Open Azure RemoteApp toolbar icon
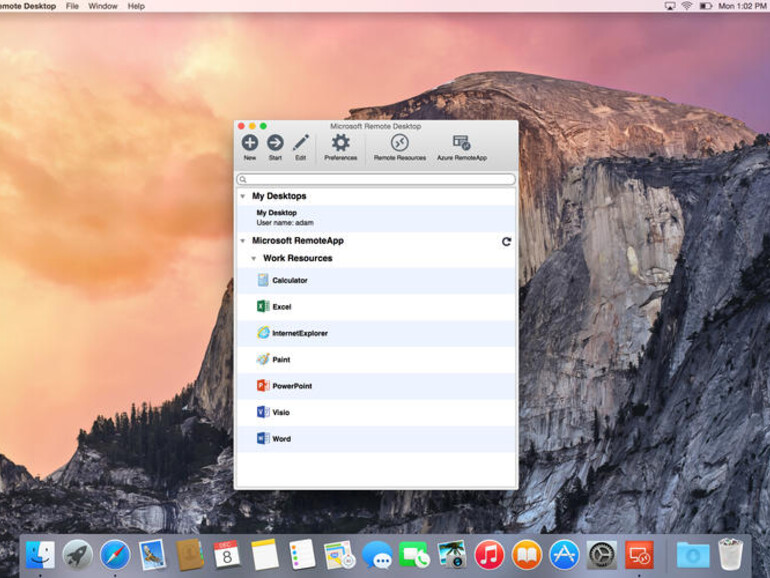770x578 pixels. [462, 143]
